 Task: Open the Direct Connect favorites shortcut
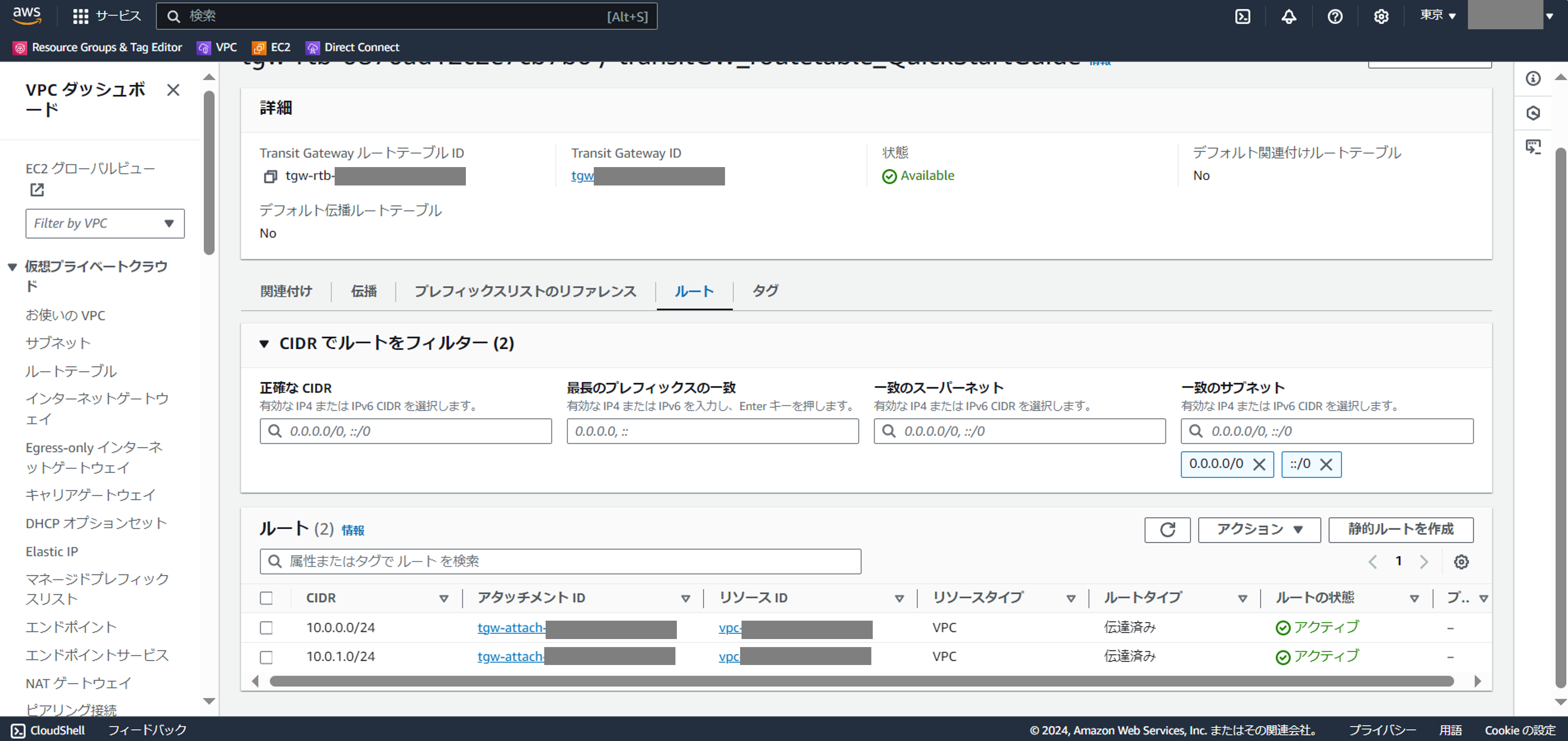[x=353, y=48]
